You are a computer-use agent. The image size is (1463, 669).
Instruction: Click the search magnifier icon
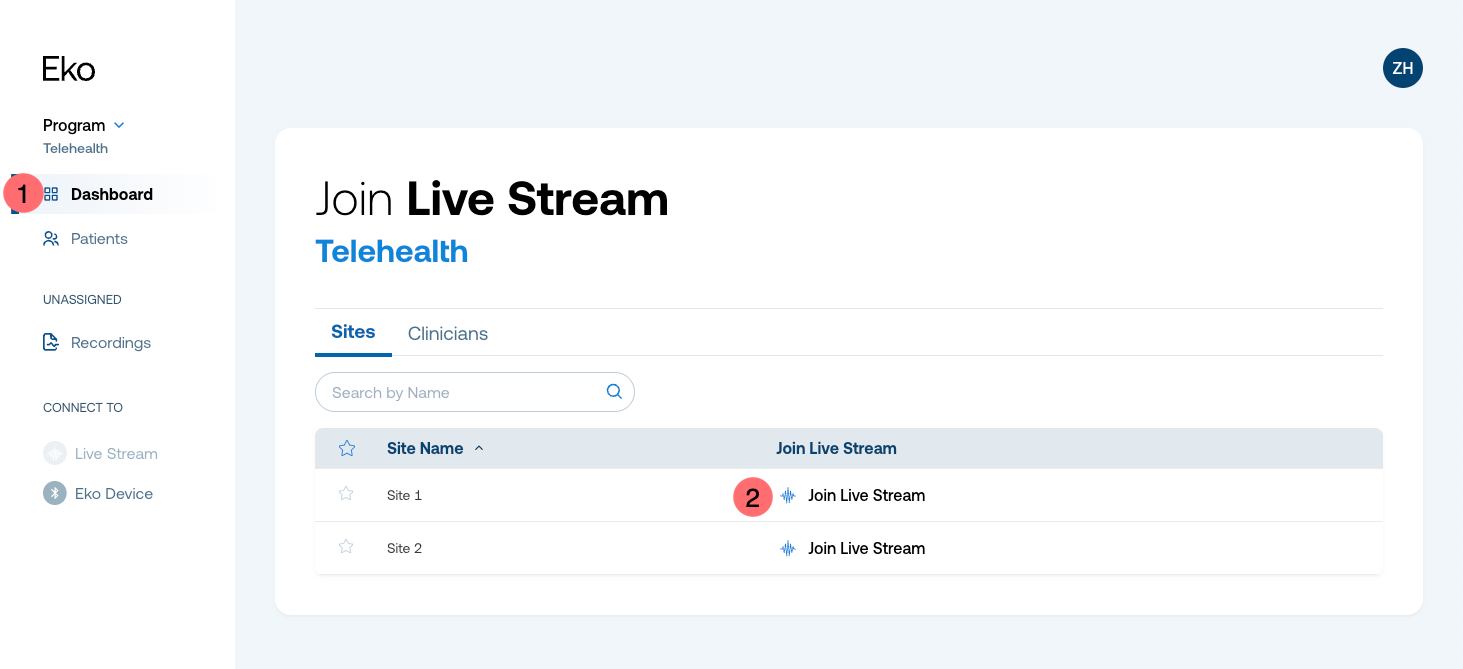click(613, 392)
